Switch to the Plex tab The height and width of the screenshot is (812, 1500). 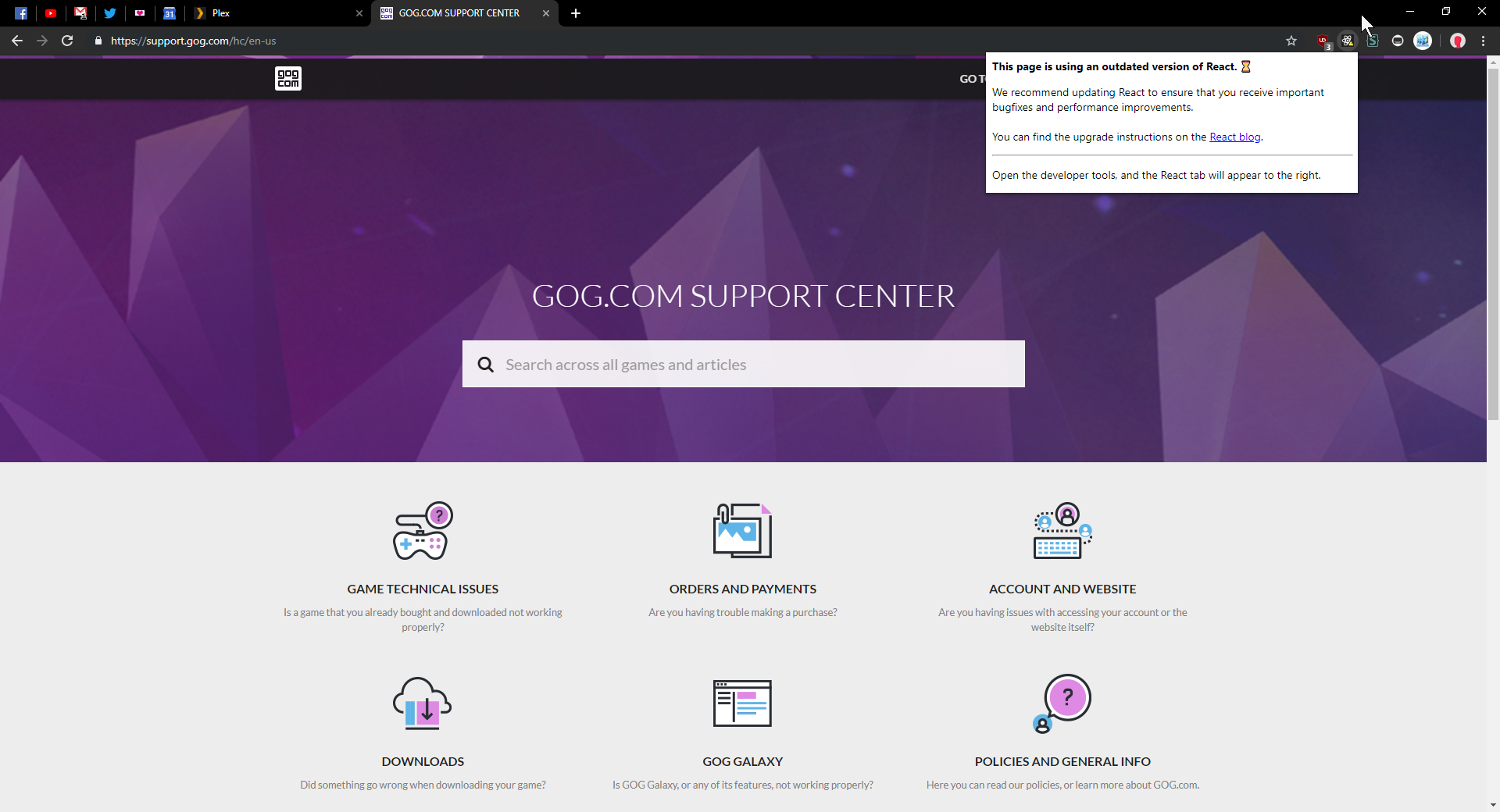(x=273, y=13)
